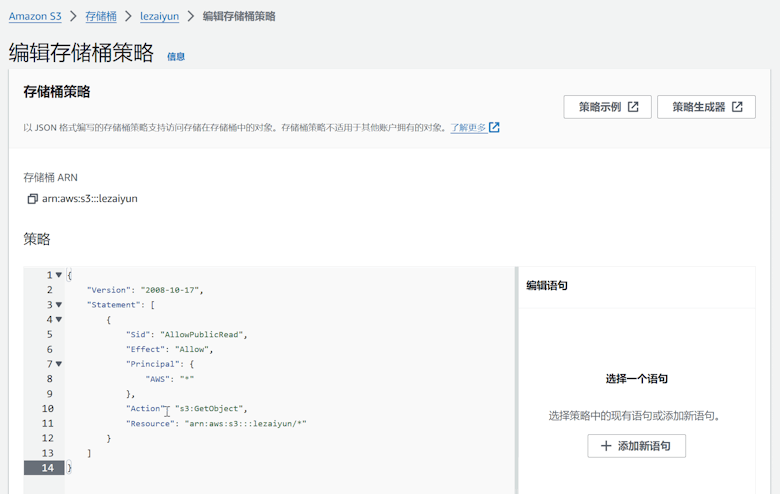This screenshot has height=494, width=780.
Task: Open 策略示例 policy examples button
Action: coord(607,107)
